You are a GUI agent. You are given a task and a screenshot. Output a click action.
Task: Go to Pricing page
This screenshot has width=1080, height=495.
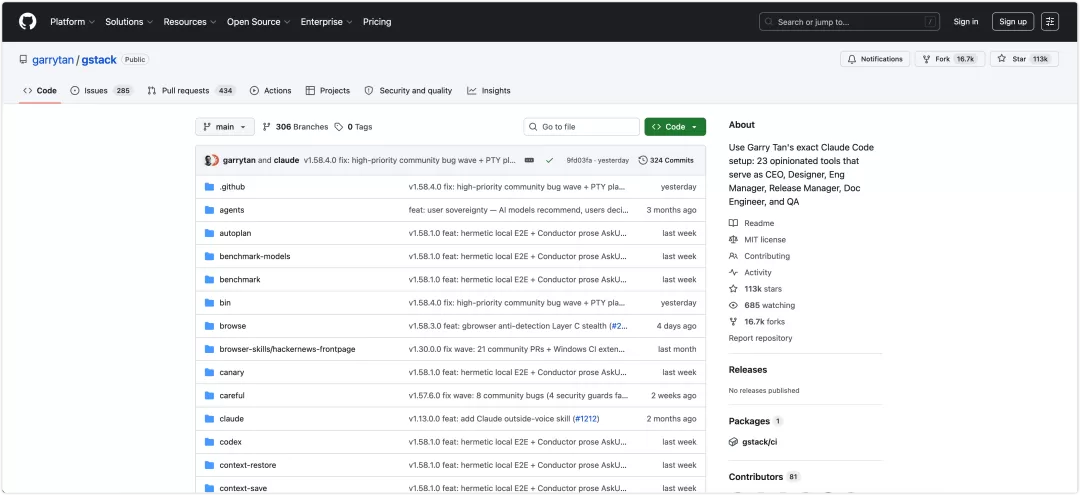click(x=377, y=22)
